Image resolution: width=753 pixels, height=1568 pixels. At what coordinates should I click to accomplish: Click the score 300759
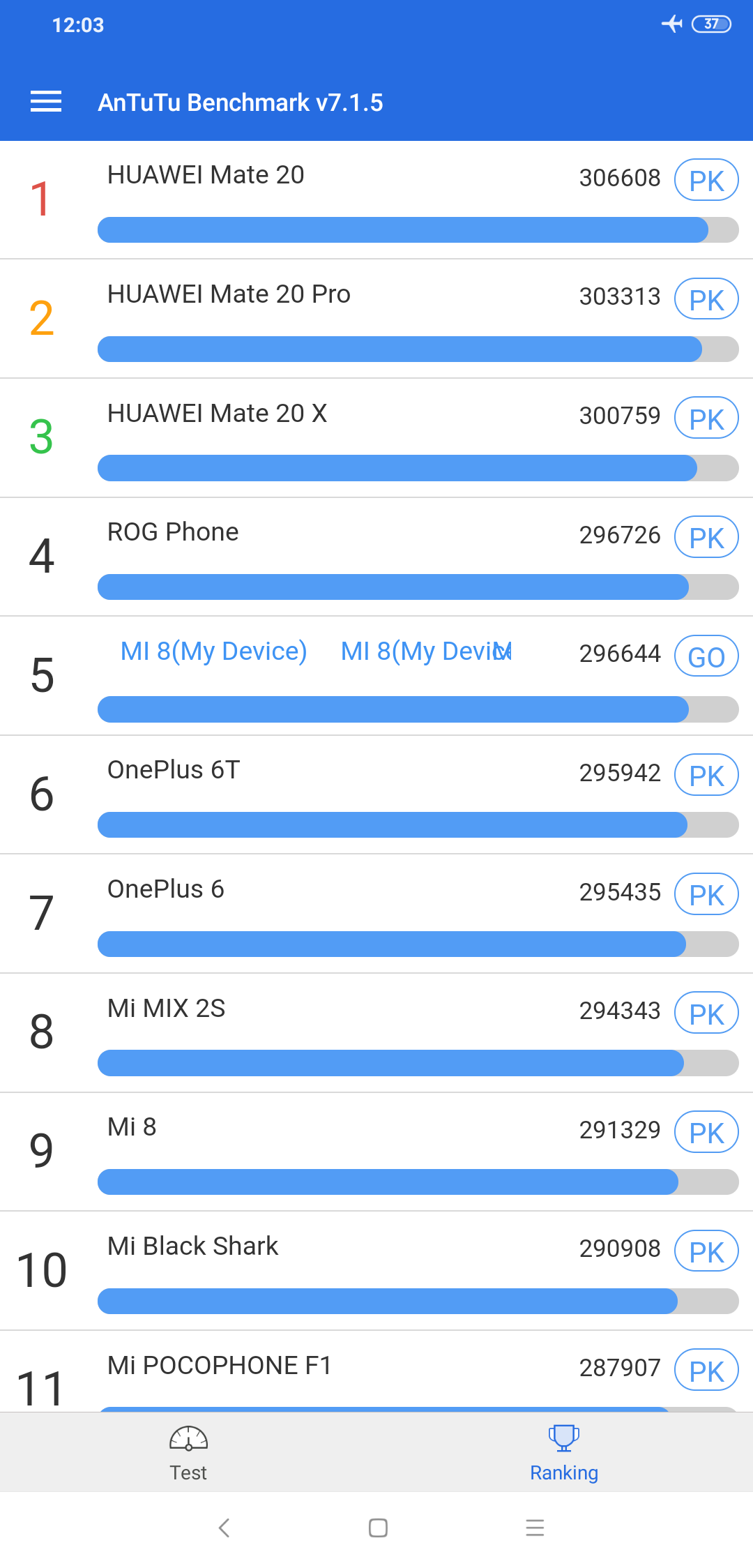click(x=620, y=416)
